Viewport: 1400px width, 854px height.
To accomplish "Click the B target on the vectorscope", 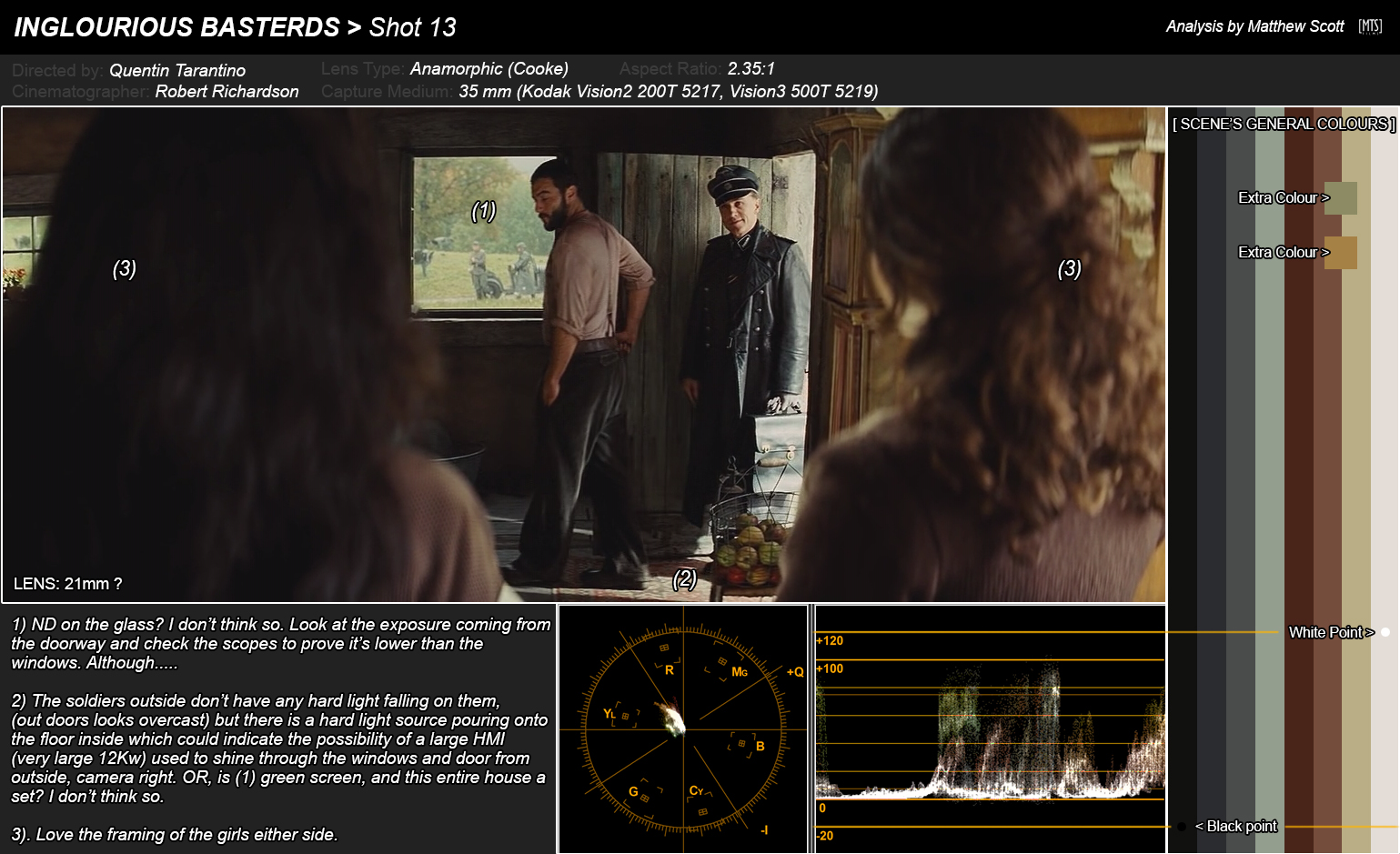I will pos(742,744).
